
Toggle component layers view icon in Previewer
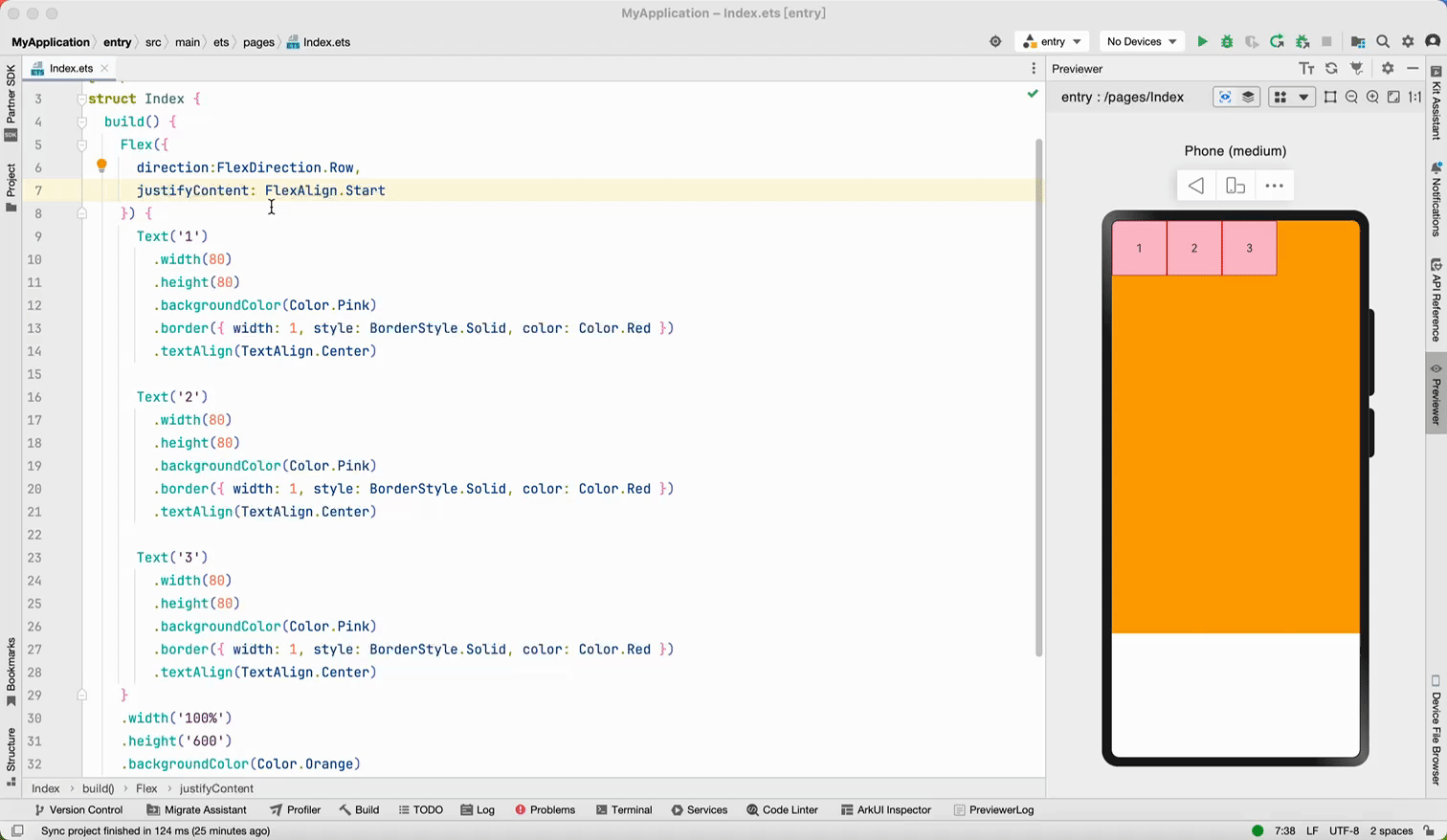(x=1248, y=98)
